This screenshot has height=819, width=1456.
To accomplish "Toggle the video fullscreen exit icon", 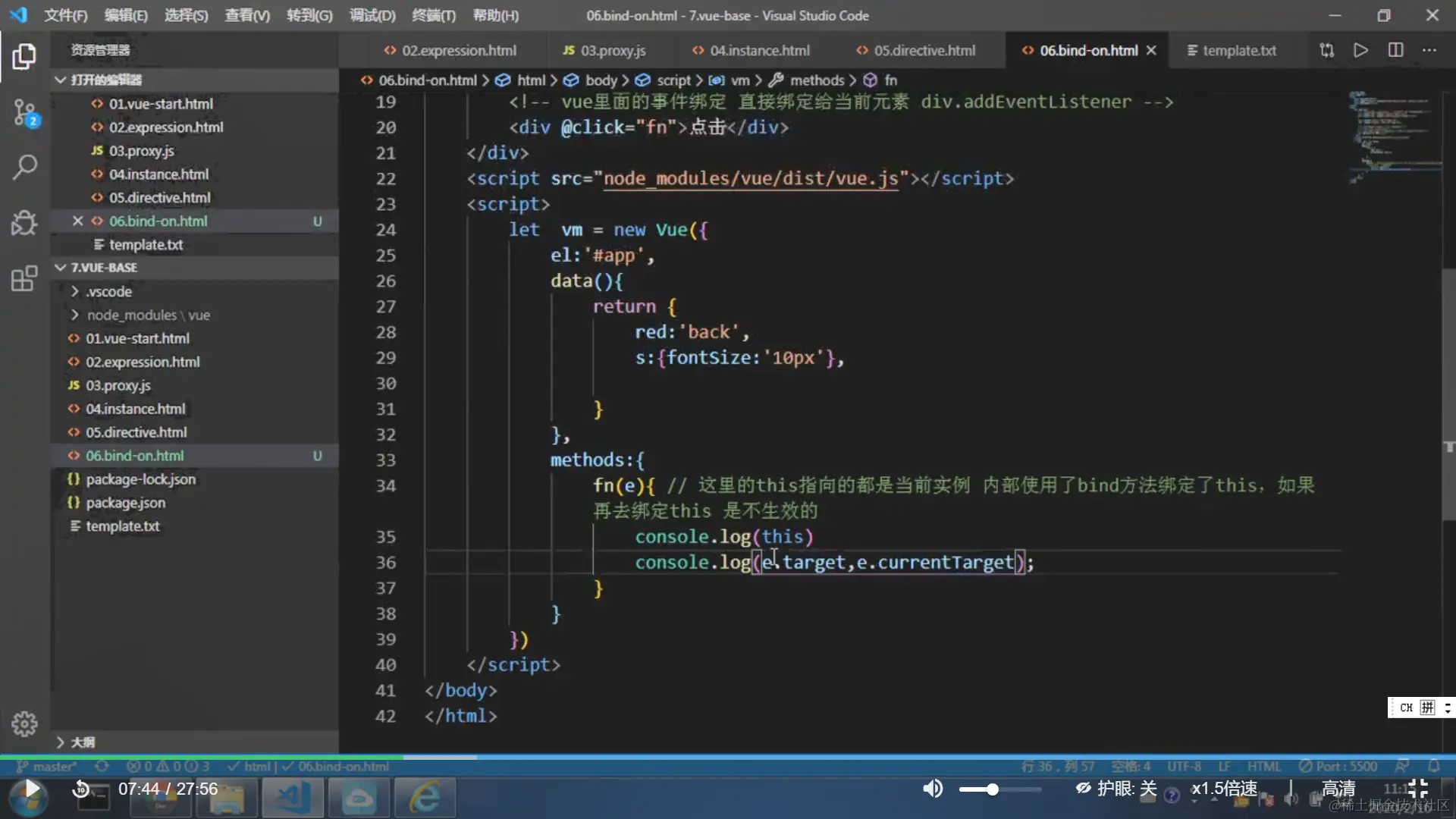I will point(1417,789).
